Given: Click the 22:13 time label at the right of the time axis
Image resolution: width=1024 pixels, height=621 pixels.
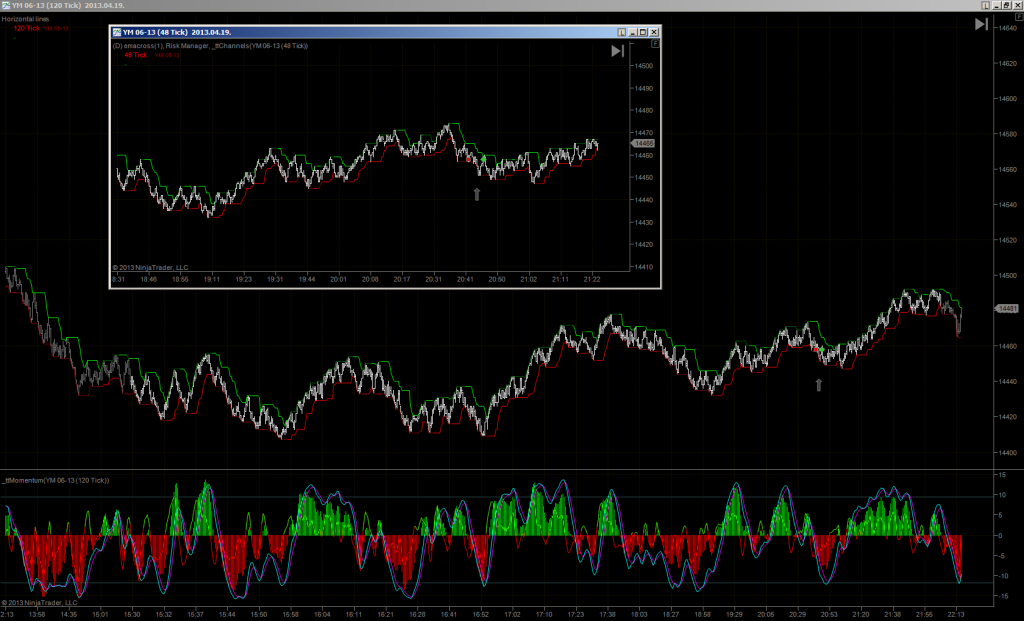Looking at the screenshot, I should tap(955, 614).
